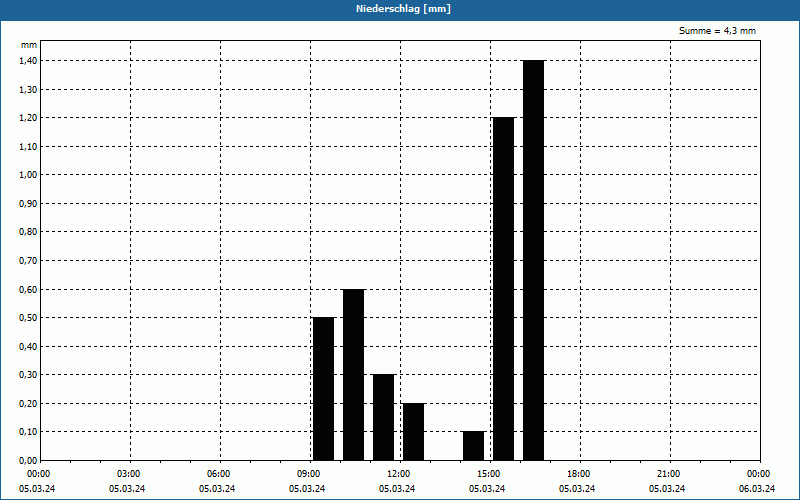Click the 21:00 time axis label
Screen dimensions: 800x500
[668, 474]
